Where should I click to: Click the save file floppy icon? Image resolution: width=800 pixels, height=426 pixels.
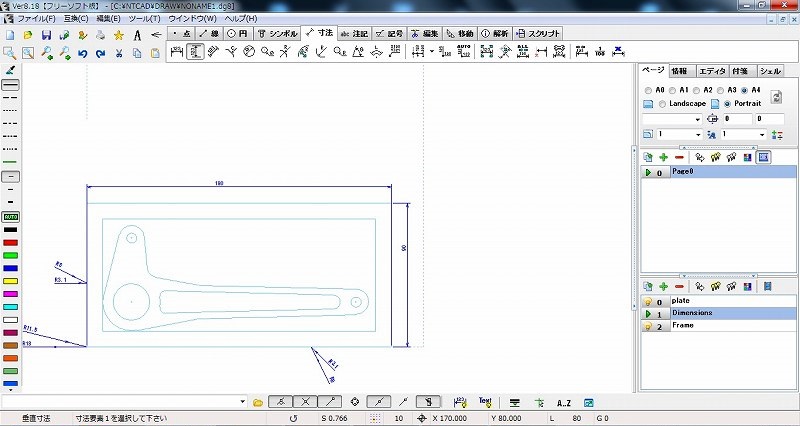click(46, 34)
